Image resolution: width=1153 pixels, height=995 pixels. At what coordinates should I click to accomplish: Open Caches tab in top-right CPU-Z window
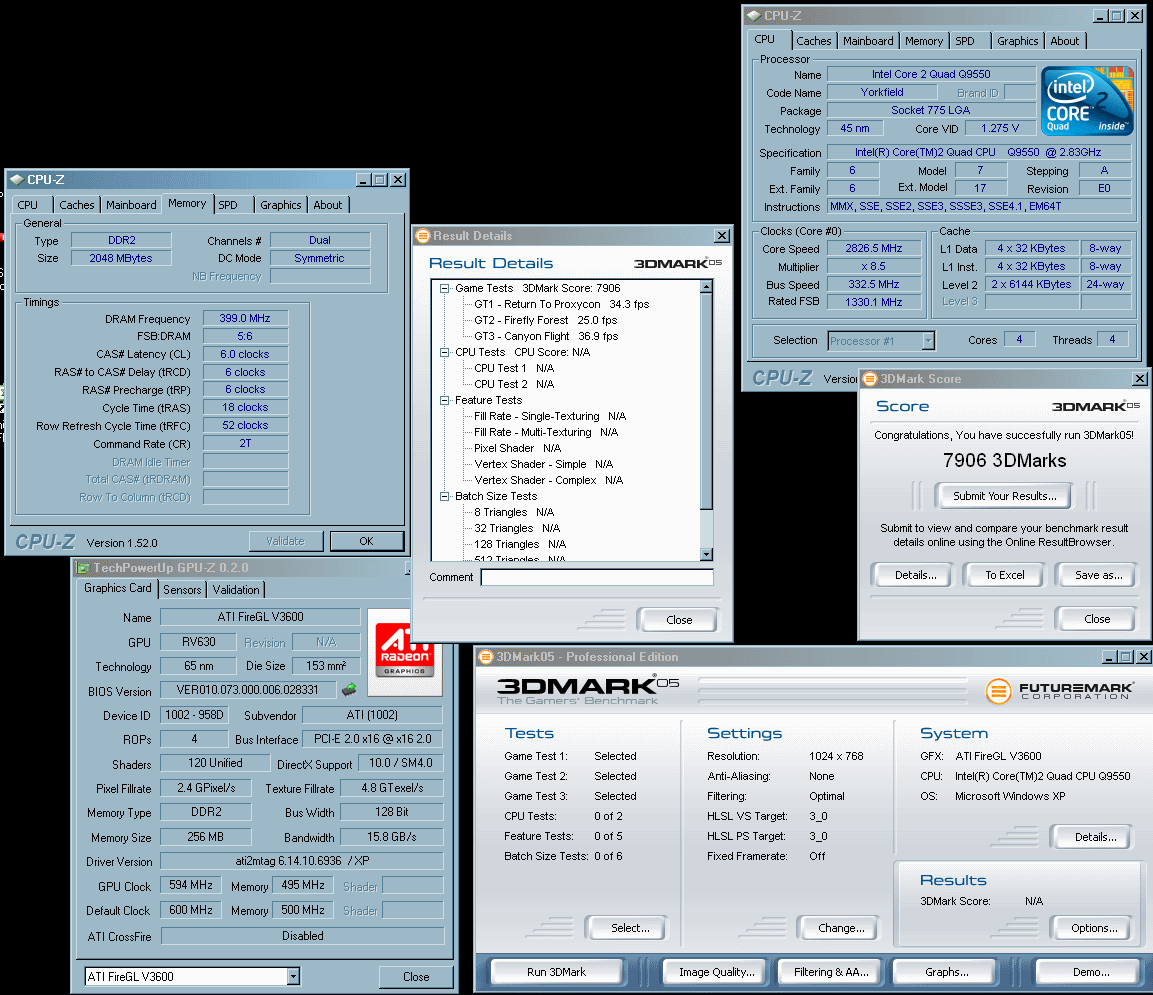pos(813,41)
